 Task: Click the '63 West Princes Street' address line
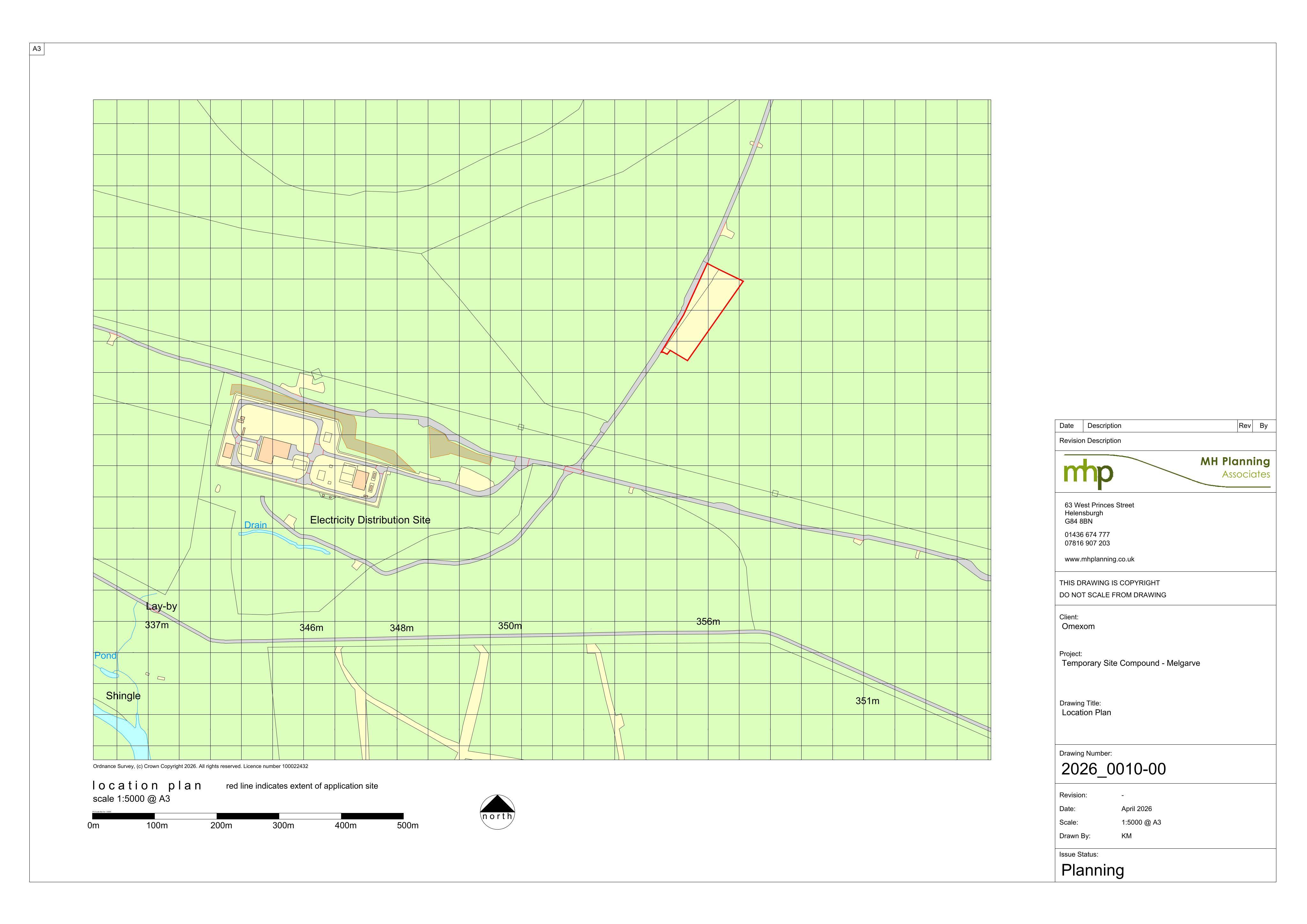1099,505
